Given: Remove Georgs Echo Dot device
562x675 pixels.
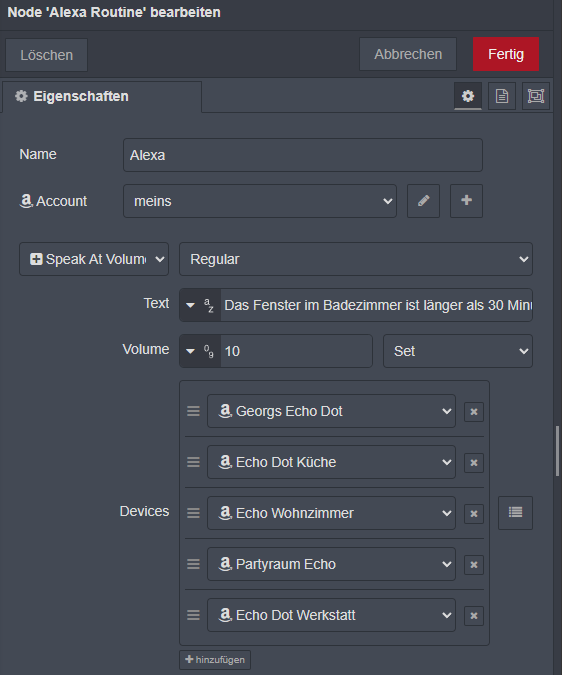Looking at the screenshot, I should click(x=474, y=412).
